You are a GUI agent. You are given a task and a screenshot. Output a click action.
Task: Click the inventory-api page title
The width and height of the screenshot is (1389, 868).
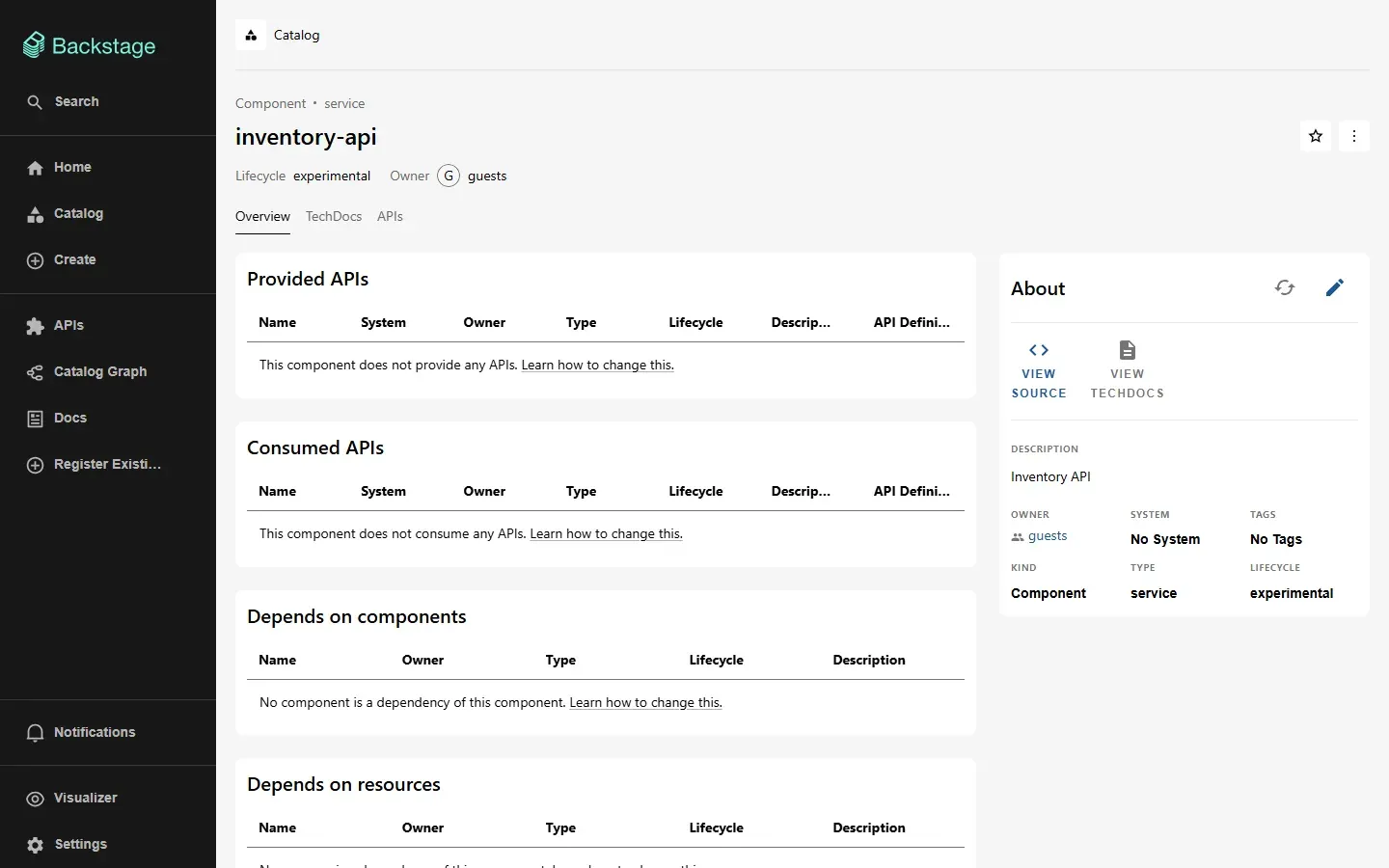coord(306,137)
